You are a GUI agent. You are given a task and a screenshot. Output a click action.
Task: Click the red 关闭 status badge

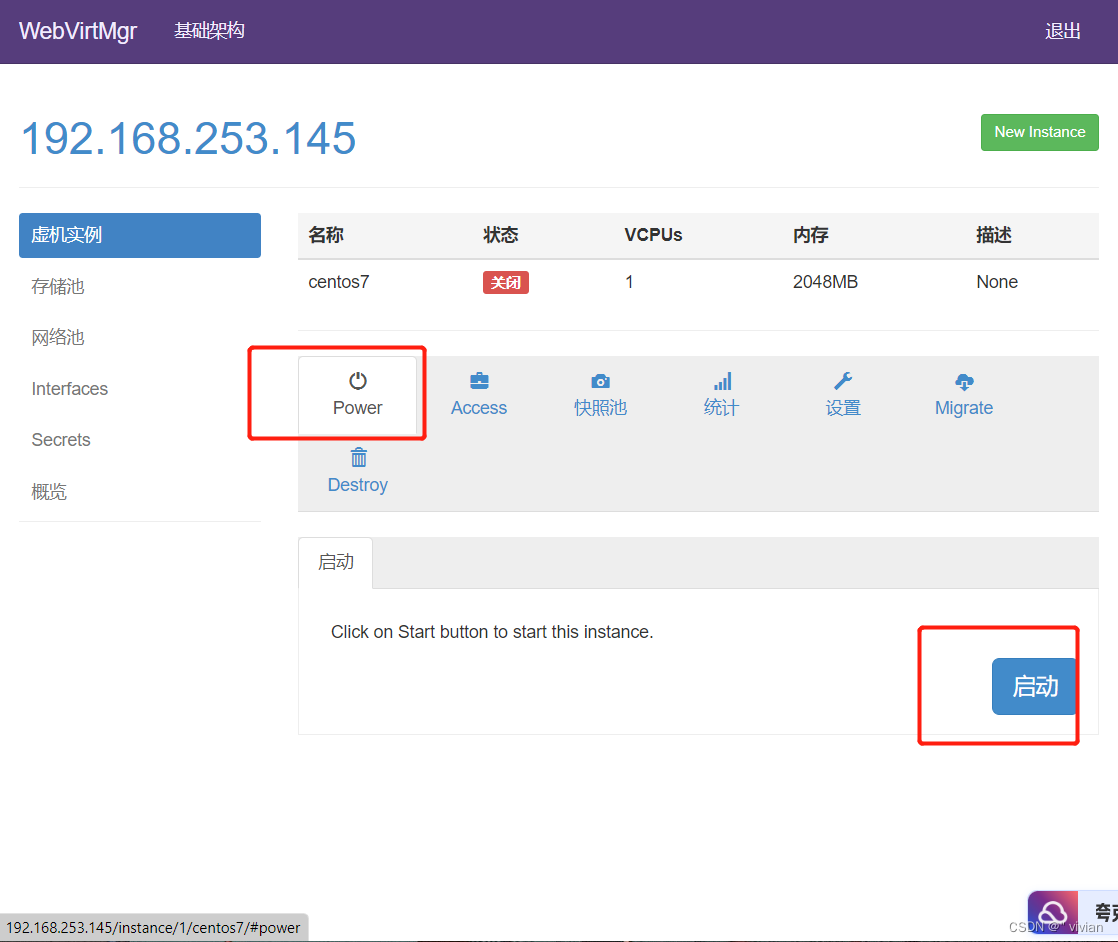pos(506,283)
